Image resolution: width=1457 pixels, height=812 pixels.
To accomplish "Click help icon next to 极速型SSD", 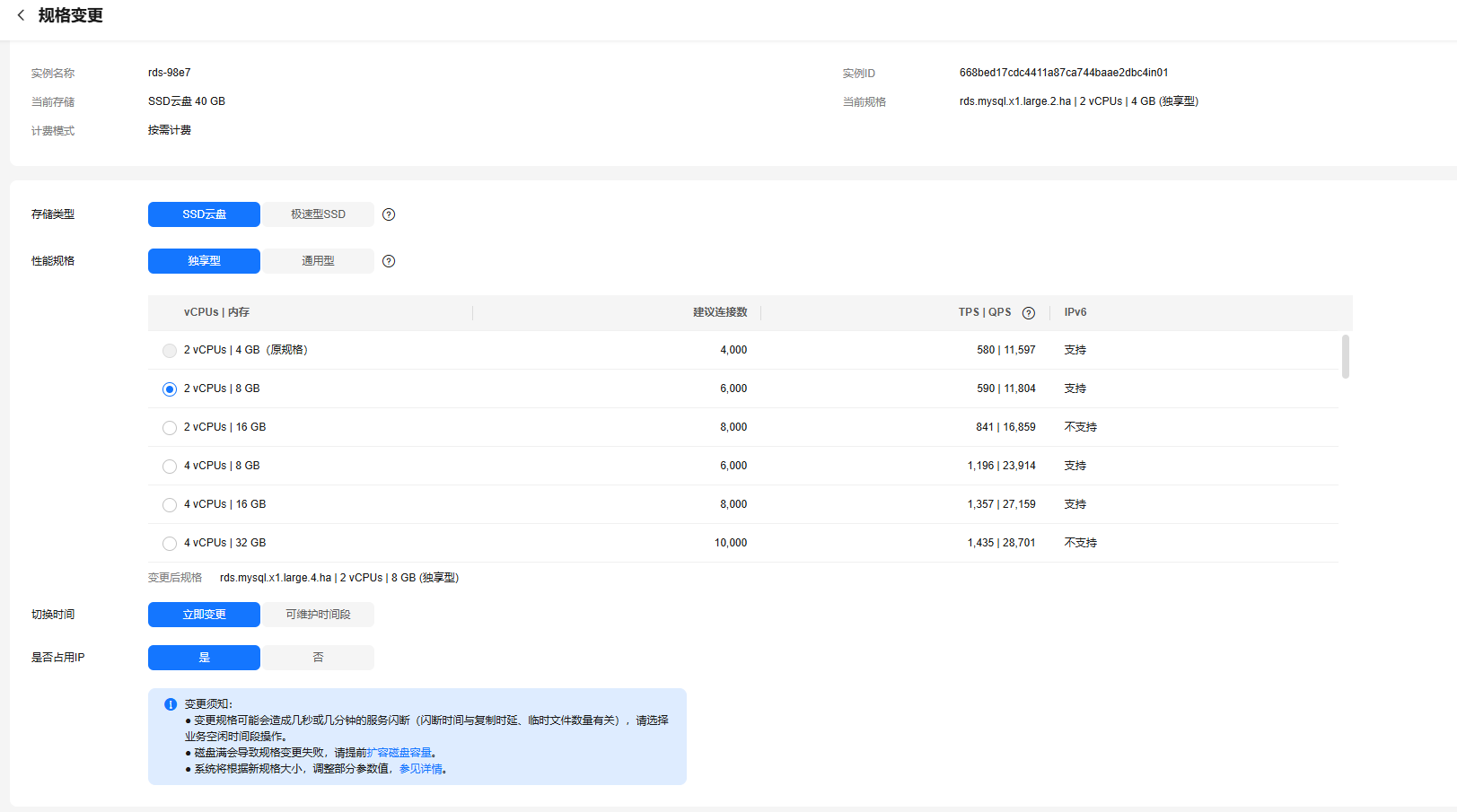I will click(x=389, y=214).
